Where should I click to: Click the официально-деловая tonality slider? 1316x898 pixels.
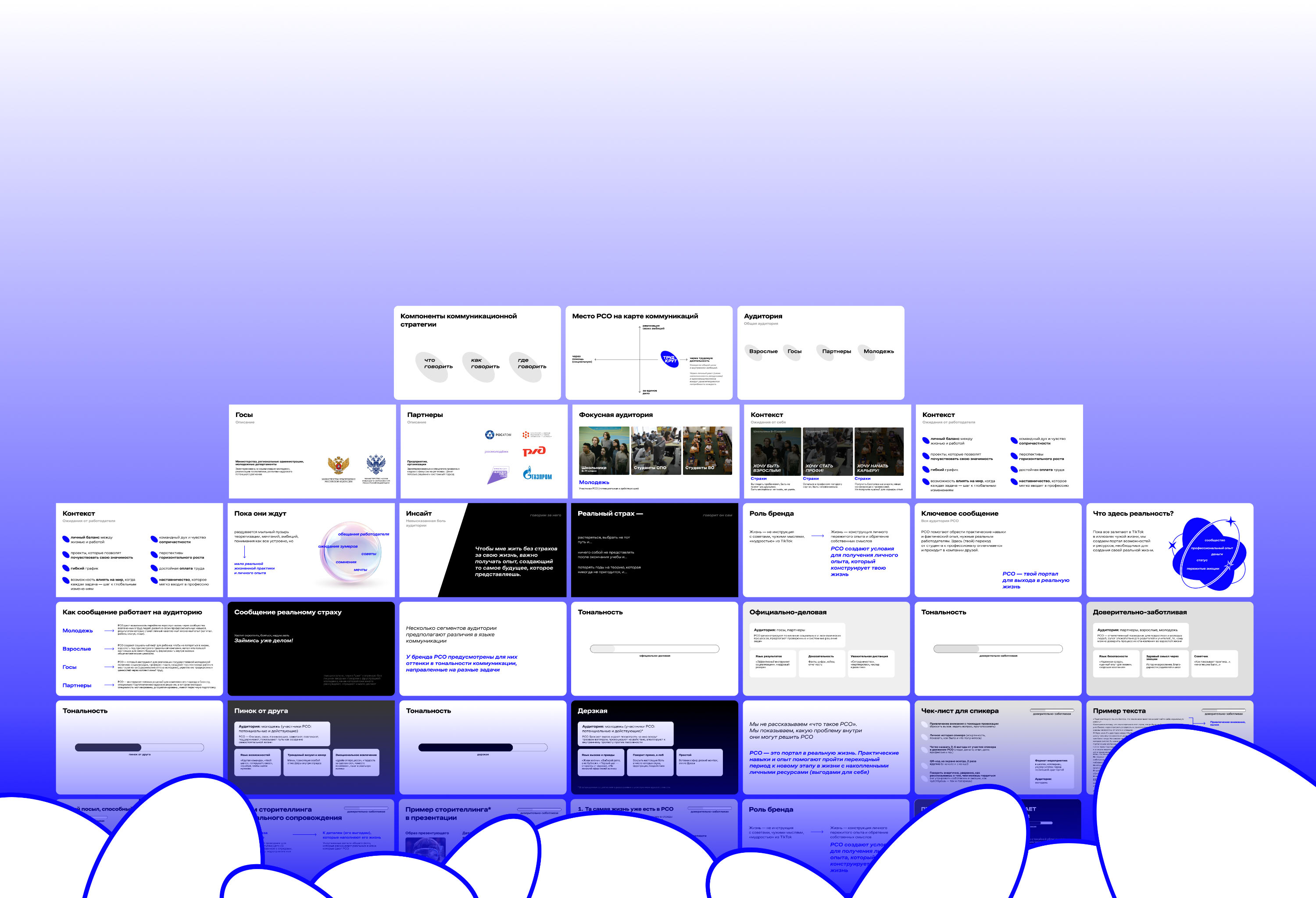654,649
